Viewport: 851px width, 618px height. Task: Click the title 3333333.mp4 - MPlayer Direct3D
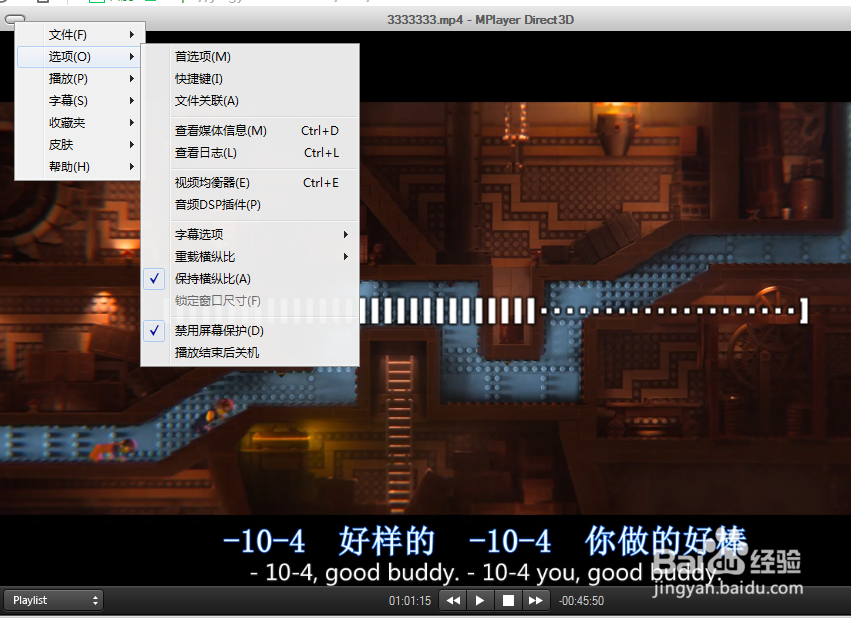pyautogui.click(x=480, y=20)
